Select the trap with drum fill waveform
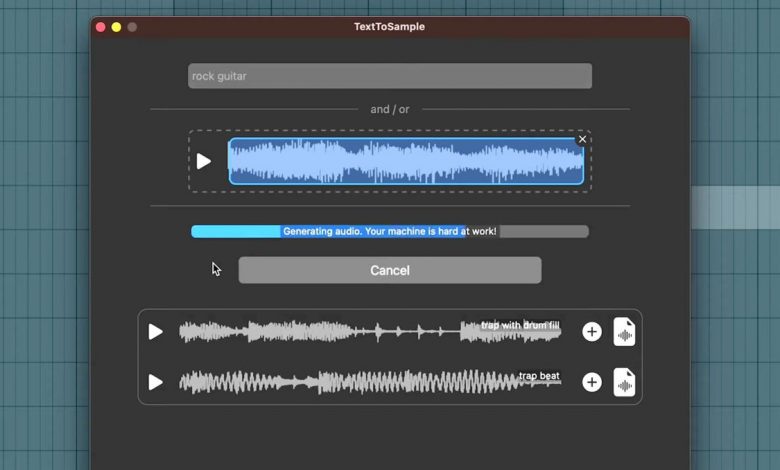Viewport: 780px width, 470px height. tap(370, 332)
